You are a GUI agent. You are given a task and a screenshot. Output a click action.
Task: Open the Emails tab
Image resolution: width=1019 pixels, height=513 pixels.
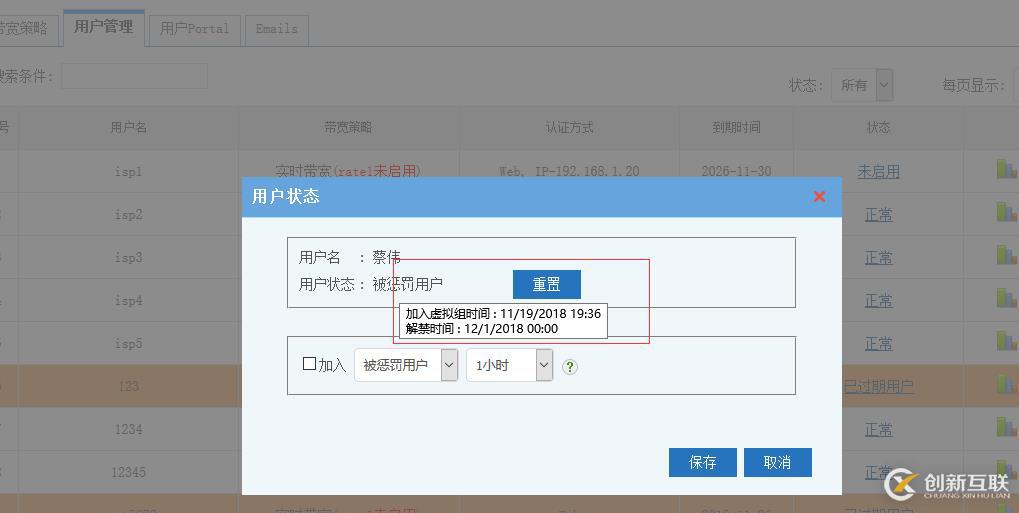click(x=277, y=29)
